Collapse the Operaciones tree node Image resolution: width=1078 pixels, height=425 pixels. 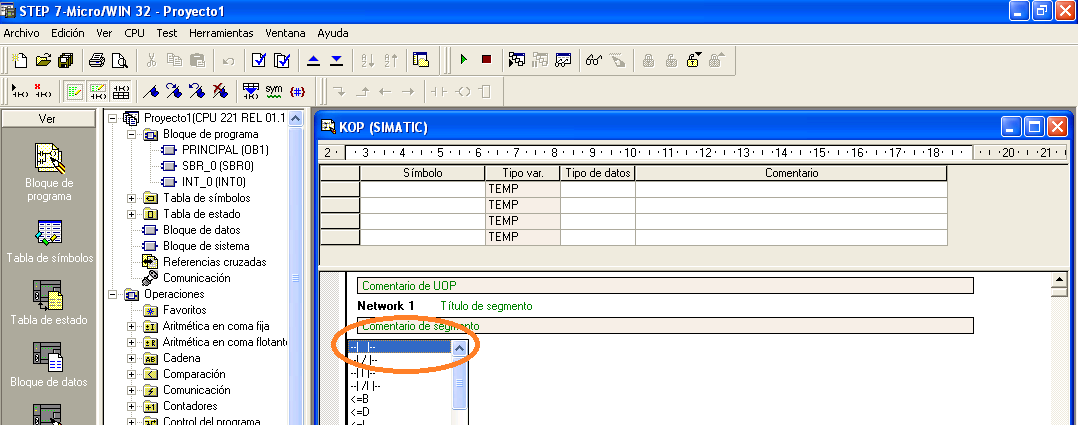click(113, 294)
